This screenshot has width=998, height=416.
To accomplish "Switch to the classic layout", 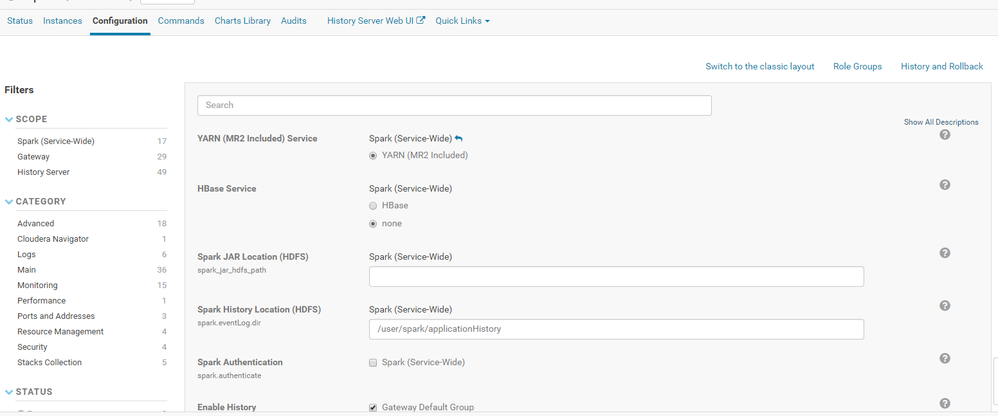I will (760, 66).
